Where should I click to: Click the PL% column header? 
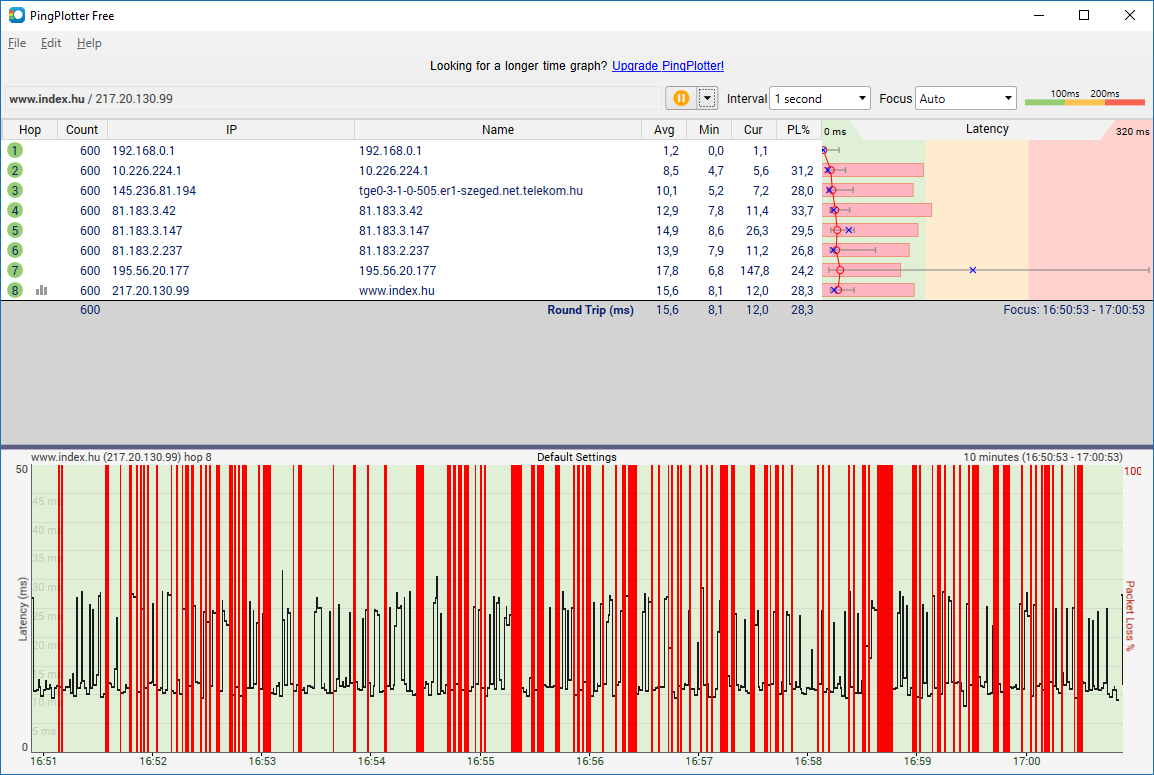coord(798,130)
